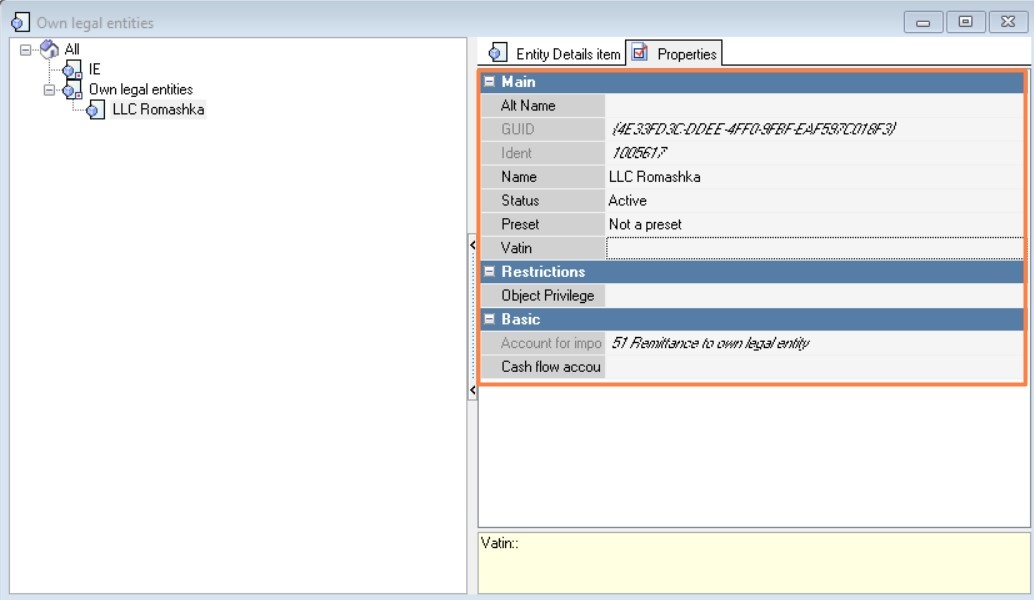
Task: Click the window title bar entity icon
Action: click(x=20, y=22)
